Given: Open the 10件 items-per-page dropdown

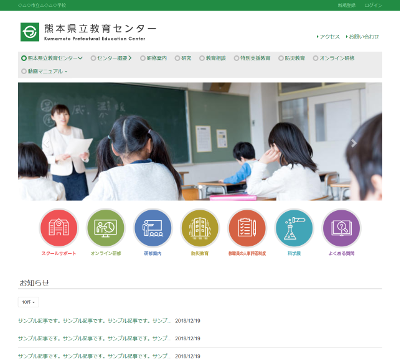Looking at the screenshot, I should (x=28, y=302).
